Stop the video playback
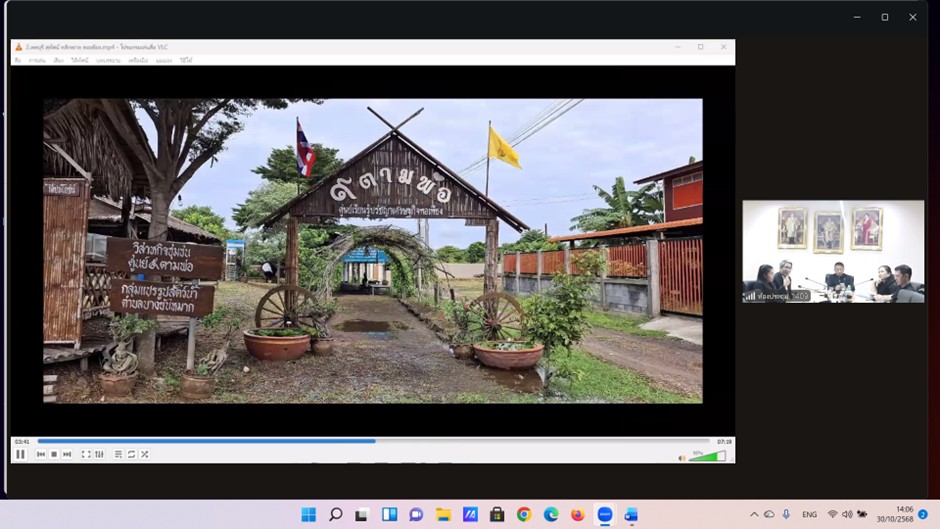The width and height of the screenshot is (940, 529). pos(54,454)
